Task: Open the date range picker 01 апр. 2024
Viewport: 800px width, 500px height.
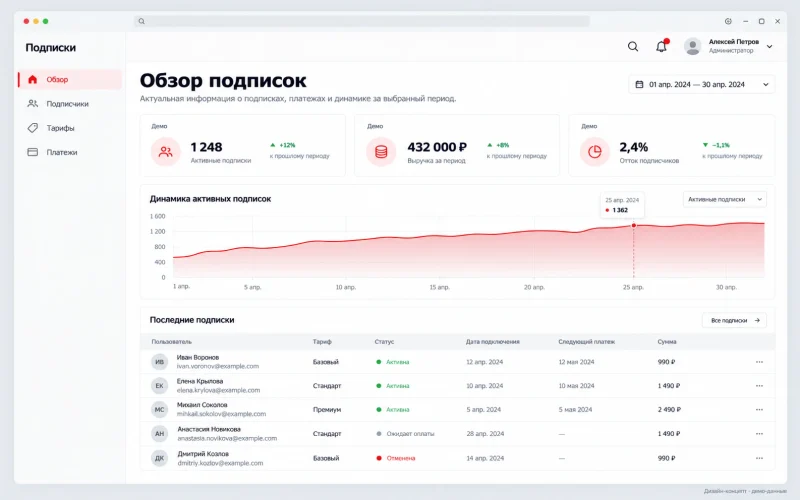Action: pos(702,85)
